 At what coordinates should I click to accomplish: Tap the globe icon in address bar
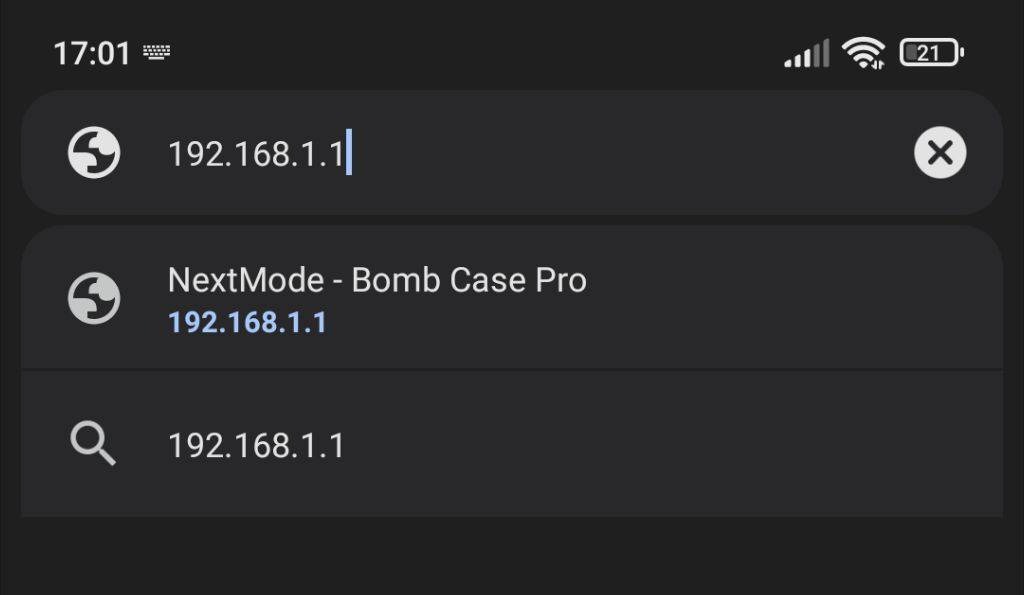94,153
